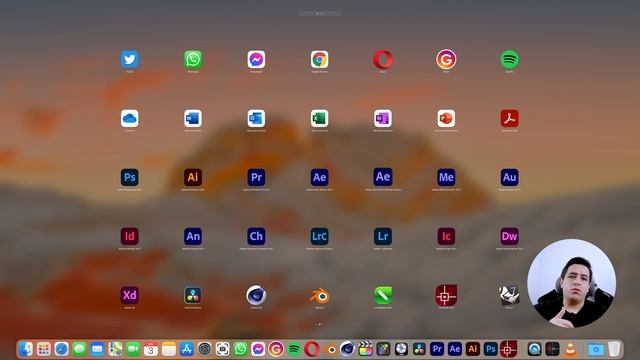Open the Trash in the Dock

click(x=614, y=349)
